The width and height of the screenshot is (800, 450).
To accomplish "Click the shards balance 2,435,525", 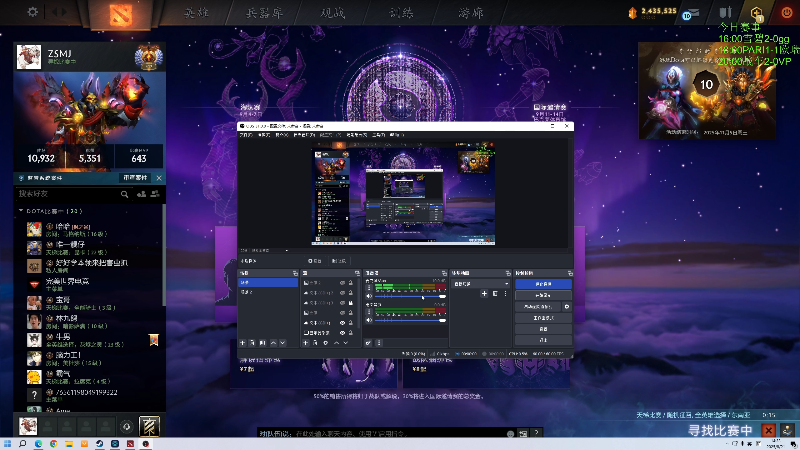I will (659, 11).
